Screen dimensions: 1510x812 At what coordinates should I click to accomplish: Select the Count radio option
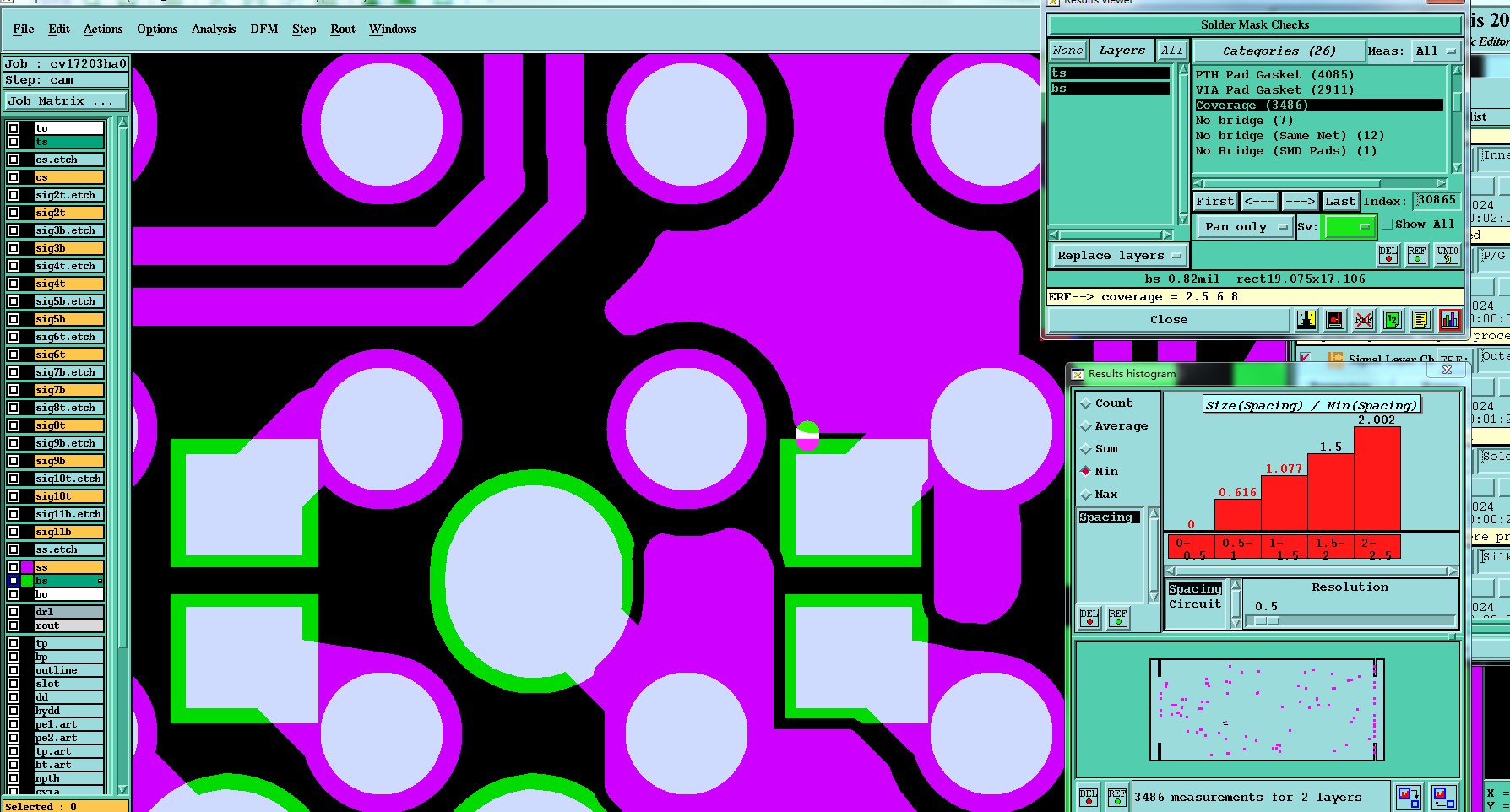tap(1086, 403)
